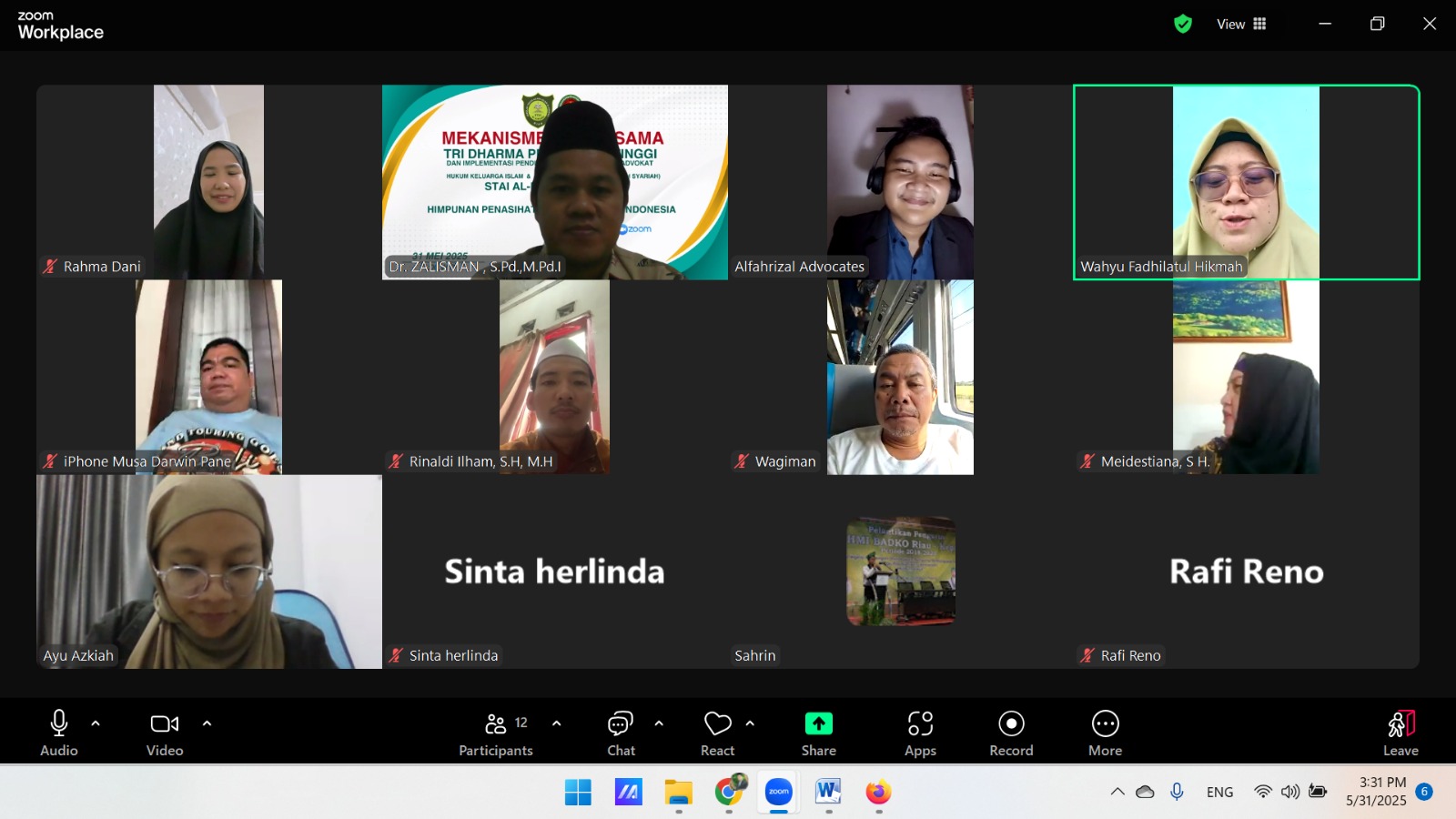
Task: Expand the audio options arrow
Action: (x=96, y=723)
